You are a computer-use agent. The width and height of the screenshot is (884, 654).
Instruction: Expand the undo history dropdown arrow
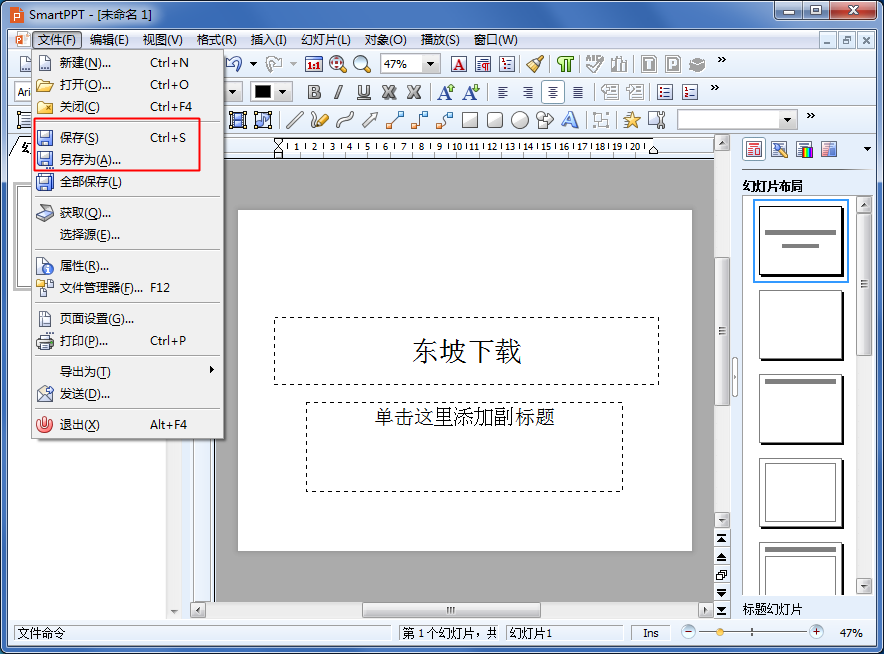tap(253, 64)
